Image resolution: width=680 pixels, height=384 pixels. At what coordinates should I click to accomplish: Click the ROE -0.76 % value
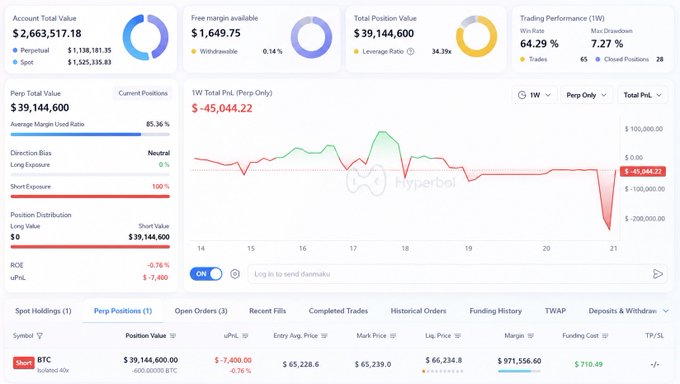158,265
